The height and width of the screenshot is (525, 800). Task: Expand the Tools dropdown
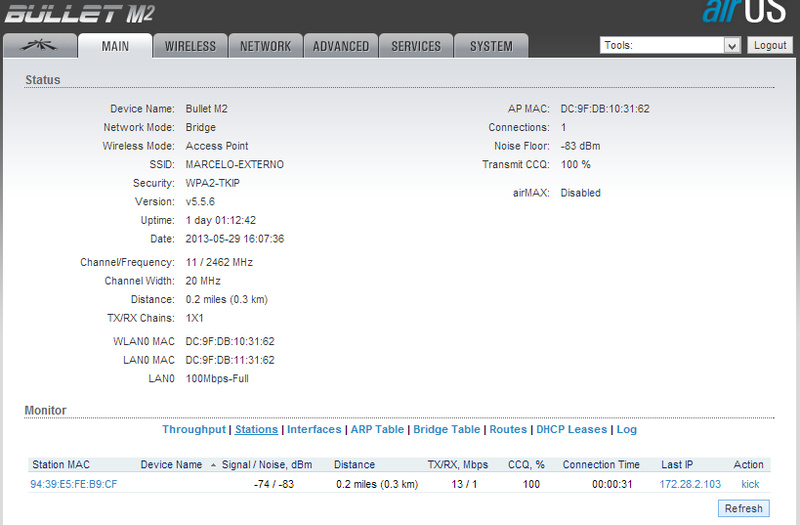(x=670, y=45)
